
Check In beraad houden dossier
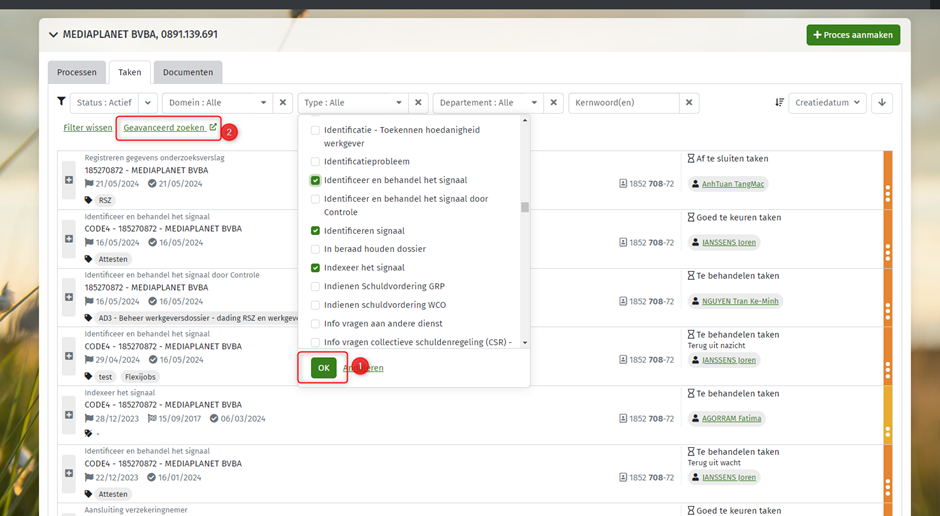[x=315, y=249]
